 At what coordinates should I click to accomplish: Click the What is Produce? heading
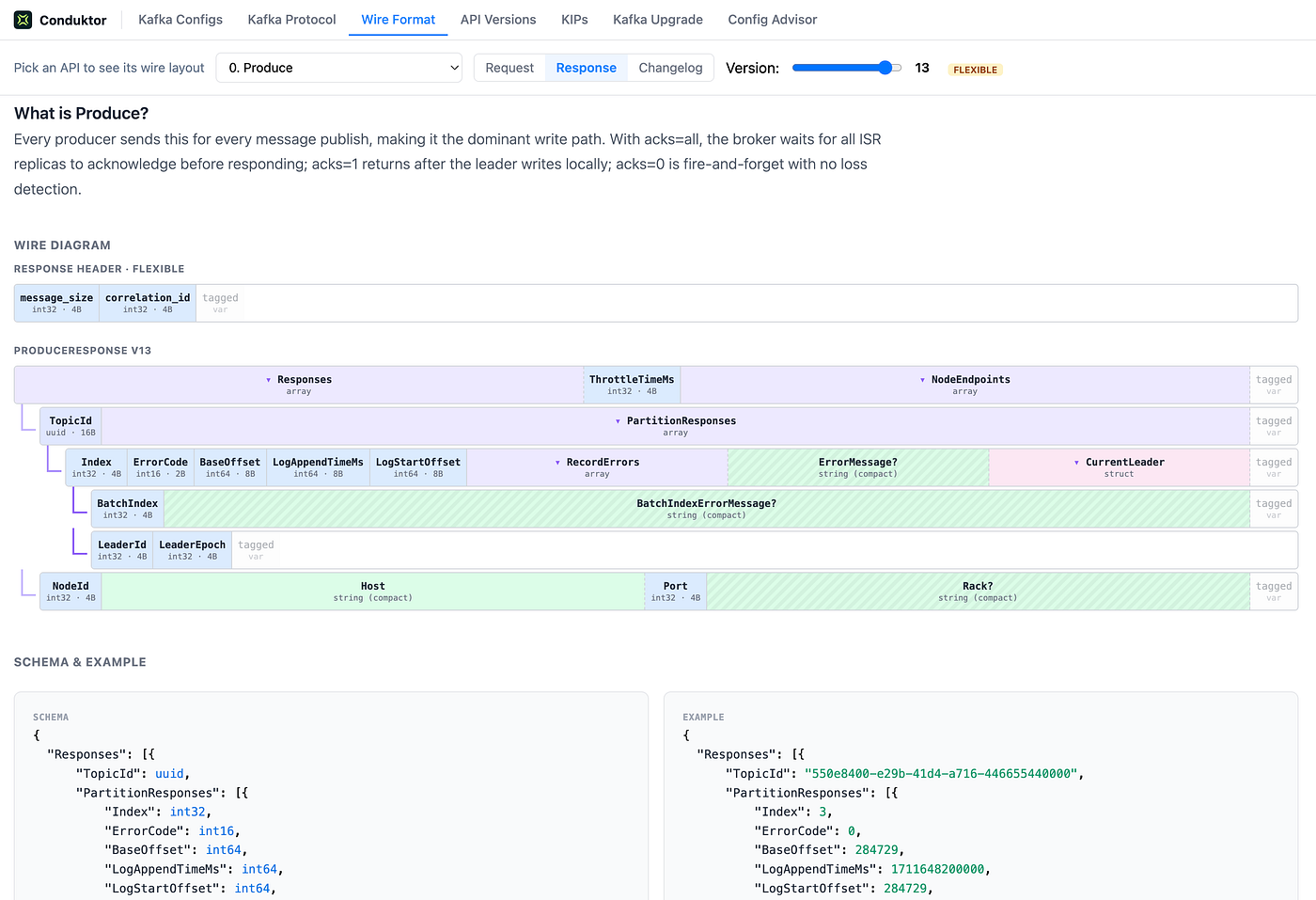82,113
